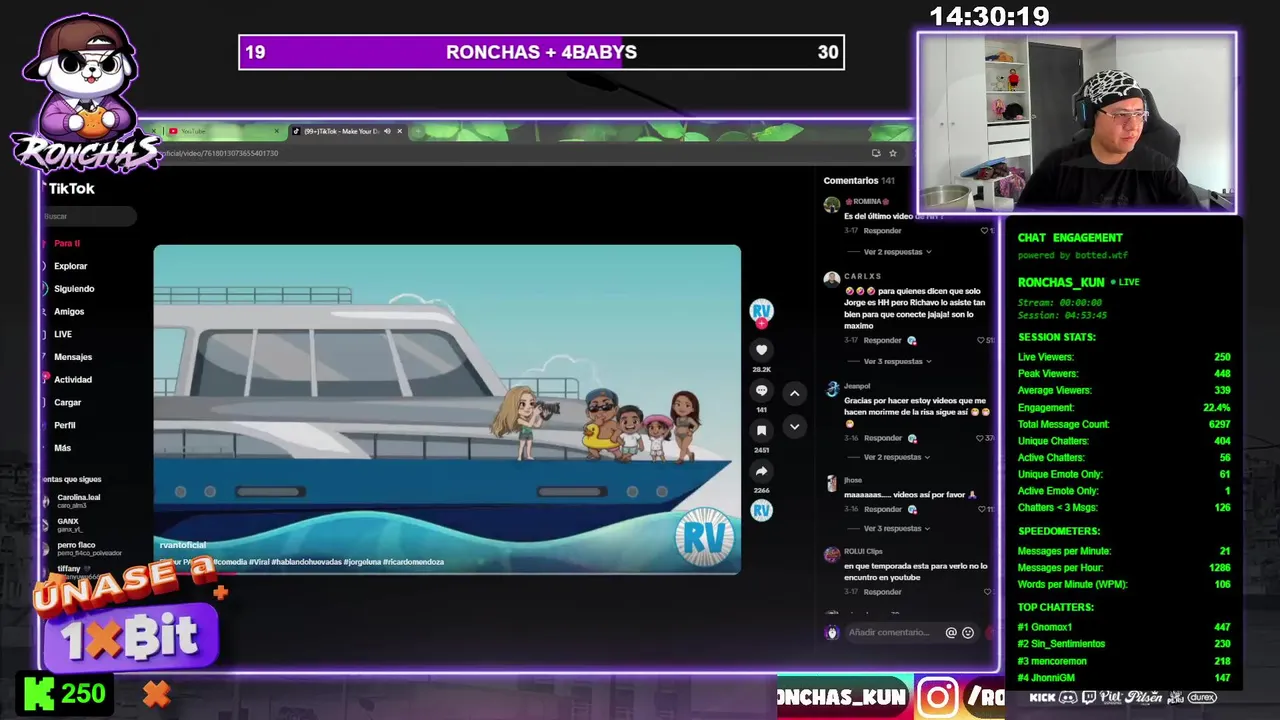Click '#1 Gnomox1' in top chatters
The image size is (1280, 720).
pos(1045,627)
